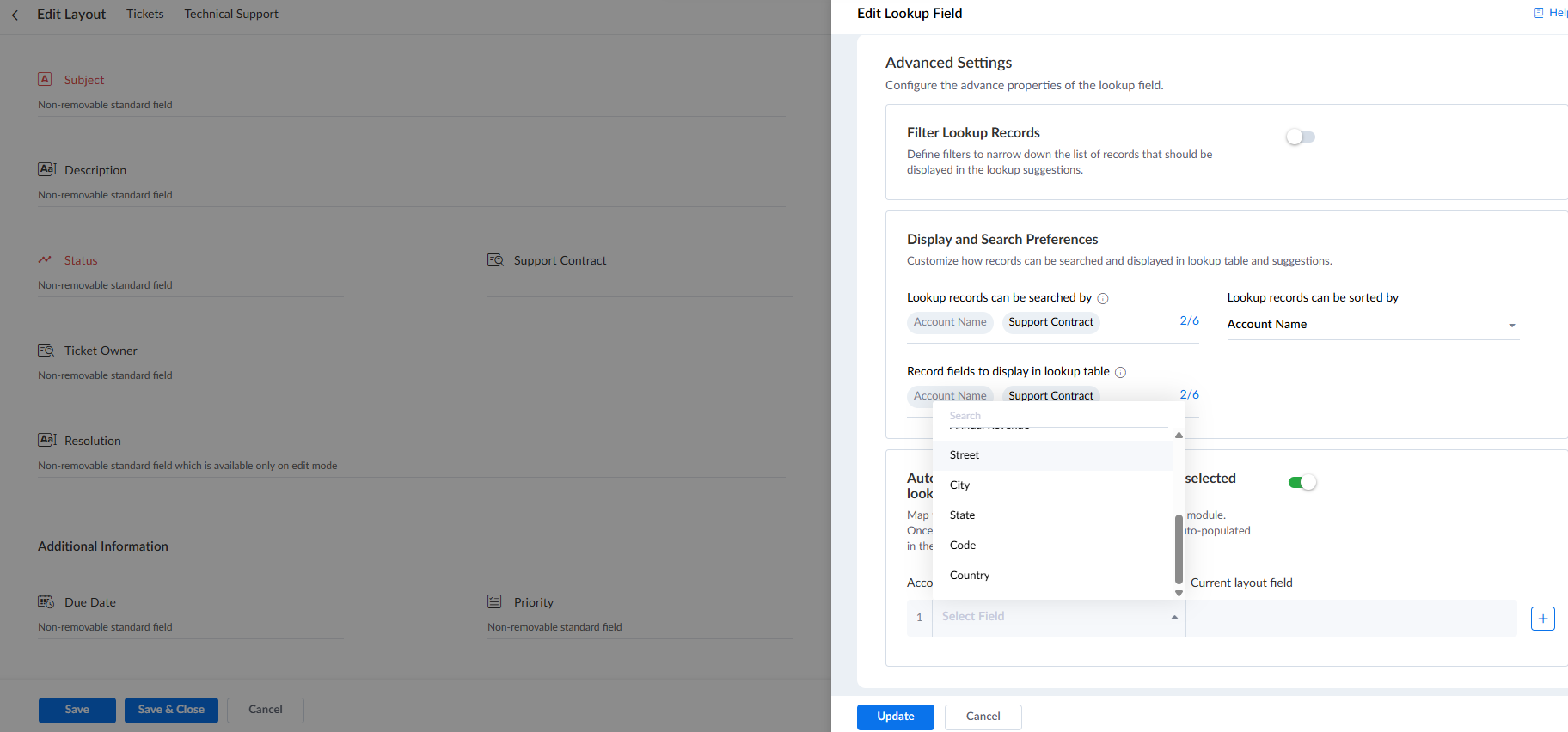Click the dropdown list scrollbar thumb
Viewport: 1568px width, 732px height.
[x=1179, y=550]
